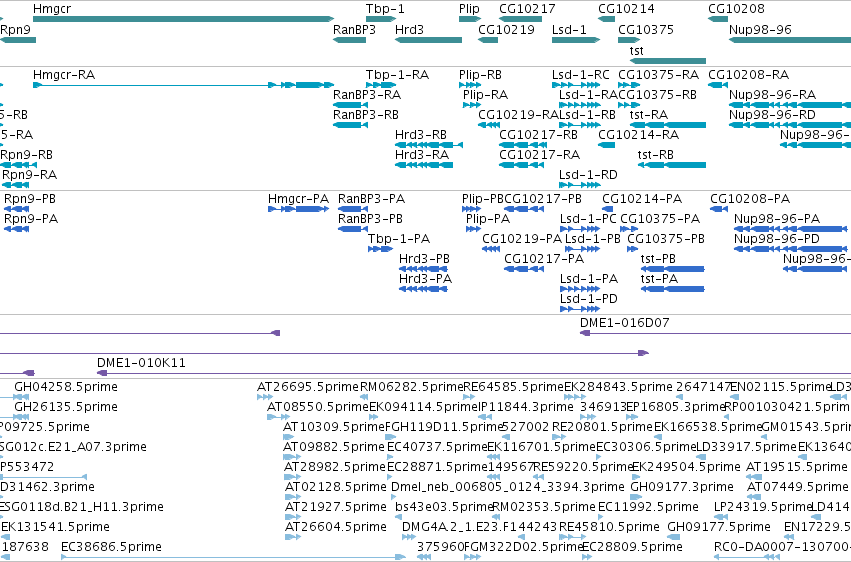Select the Hrd3-PA protein label
This screenshot has height=562, width=851.
click(425, 279)
